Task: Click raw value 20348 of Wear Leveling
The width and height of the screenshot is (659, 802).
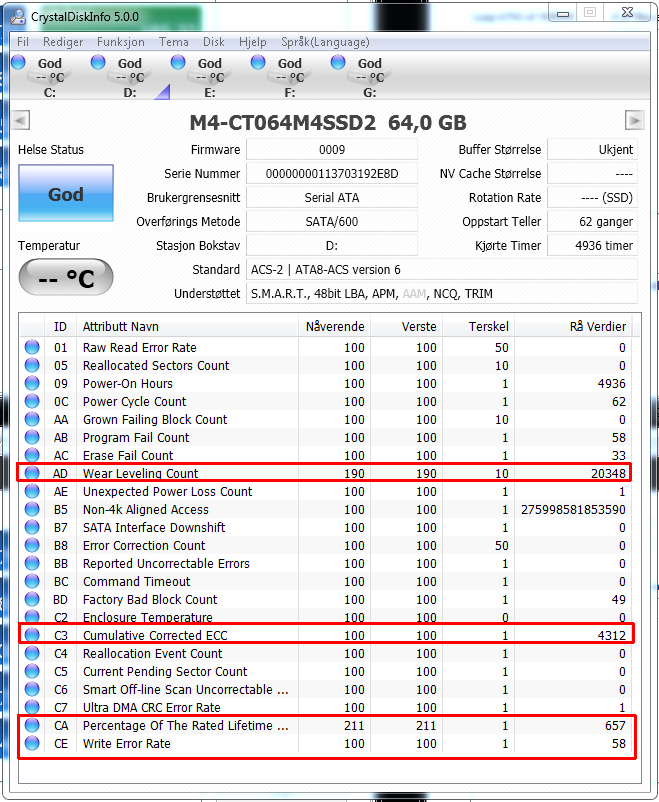Action: pos(608,473)
